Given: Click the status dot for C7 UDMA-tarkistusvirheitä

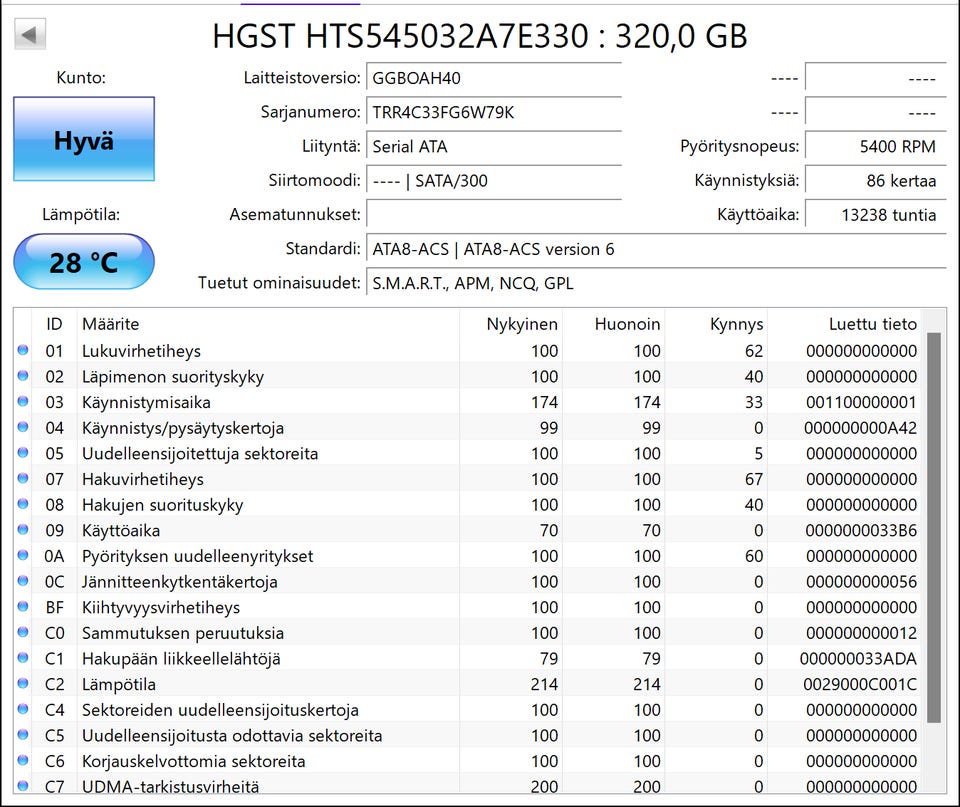Looking at the screenshot, I should click(23, 786).
